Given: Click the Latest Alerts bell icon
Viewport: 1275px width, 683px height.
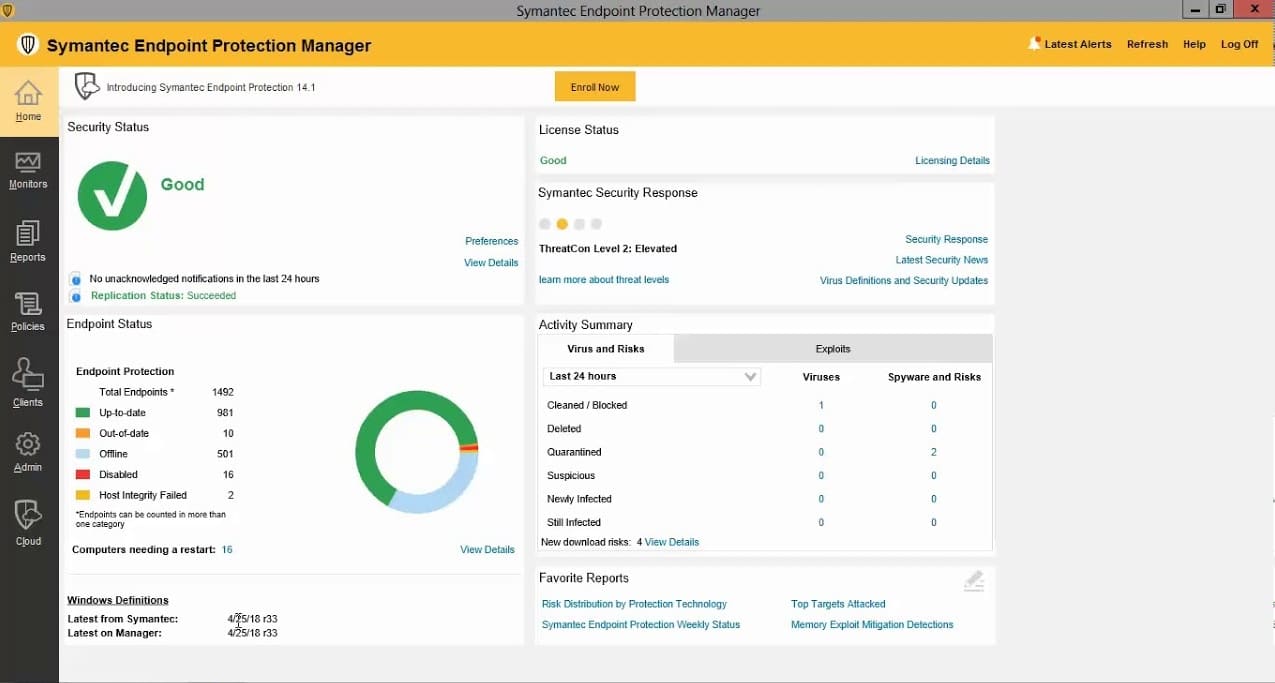Looking at the screenshot, I should click(1034, 44).
